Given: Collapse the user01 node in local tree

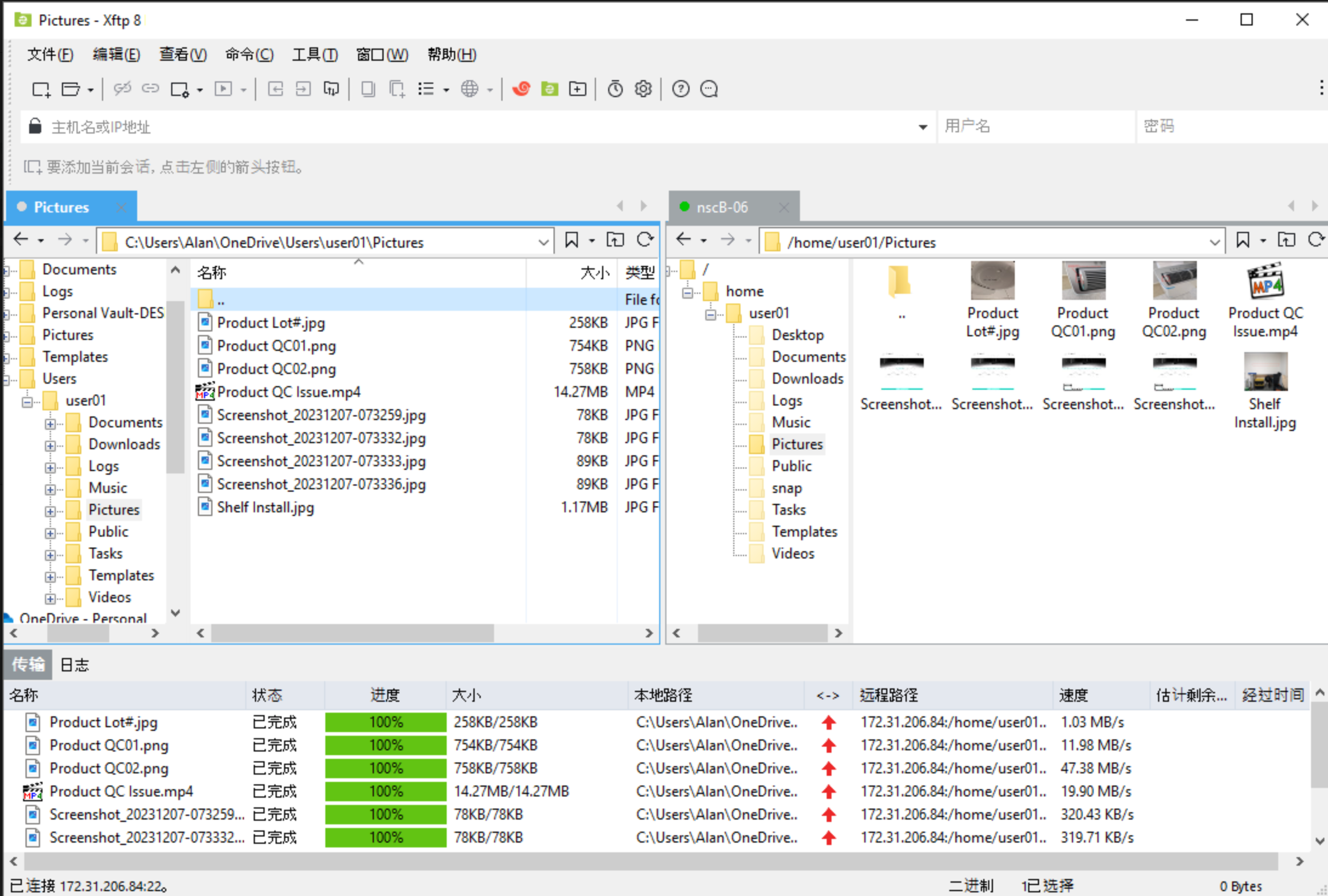Looking at the screenshot, I should point(27,402).
